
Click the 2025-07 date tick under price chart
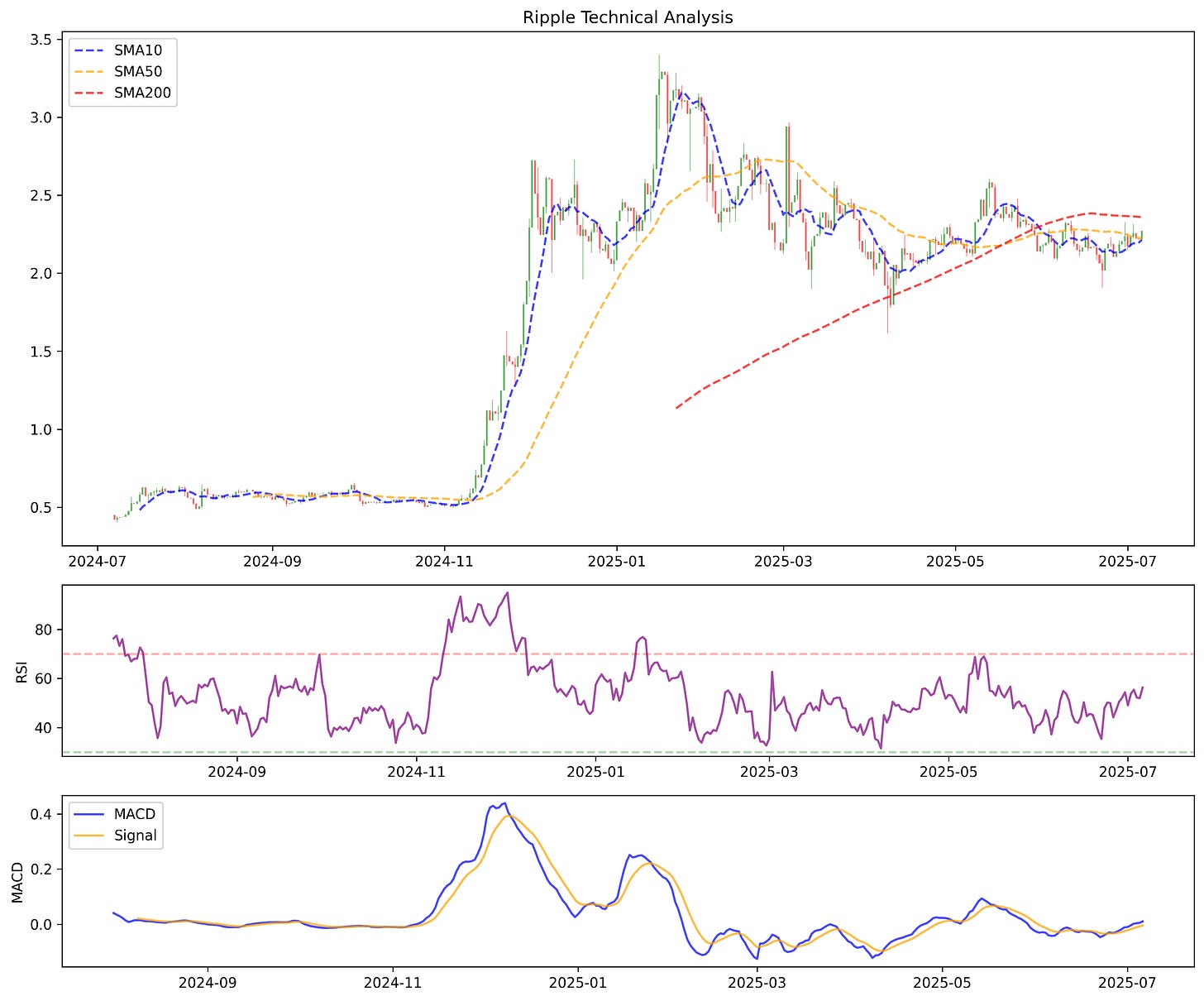[x=1129, y=562]
